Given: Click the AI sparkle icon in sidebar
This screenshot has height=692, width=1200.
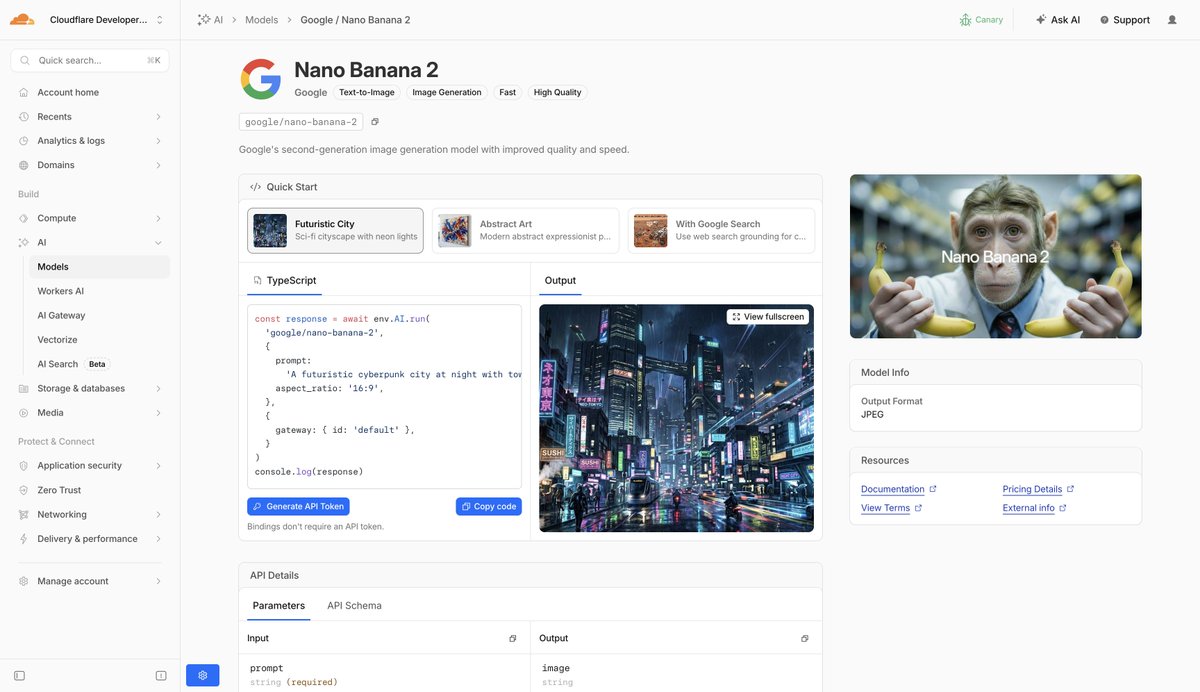Looking at the screenshot, I should 24,242.
